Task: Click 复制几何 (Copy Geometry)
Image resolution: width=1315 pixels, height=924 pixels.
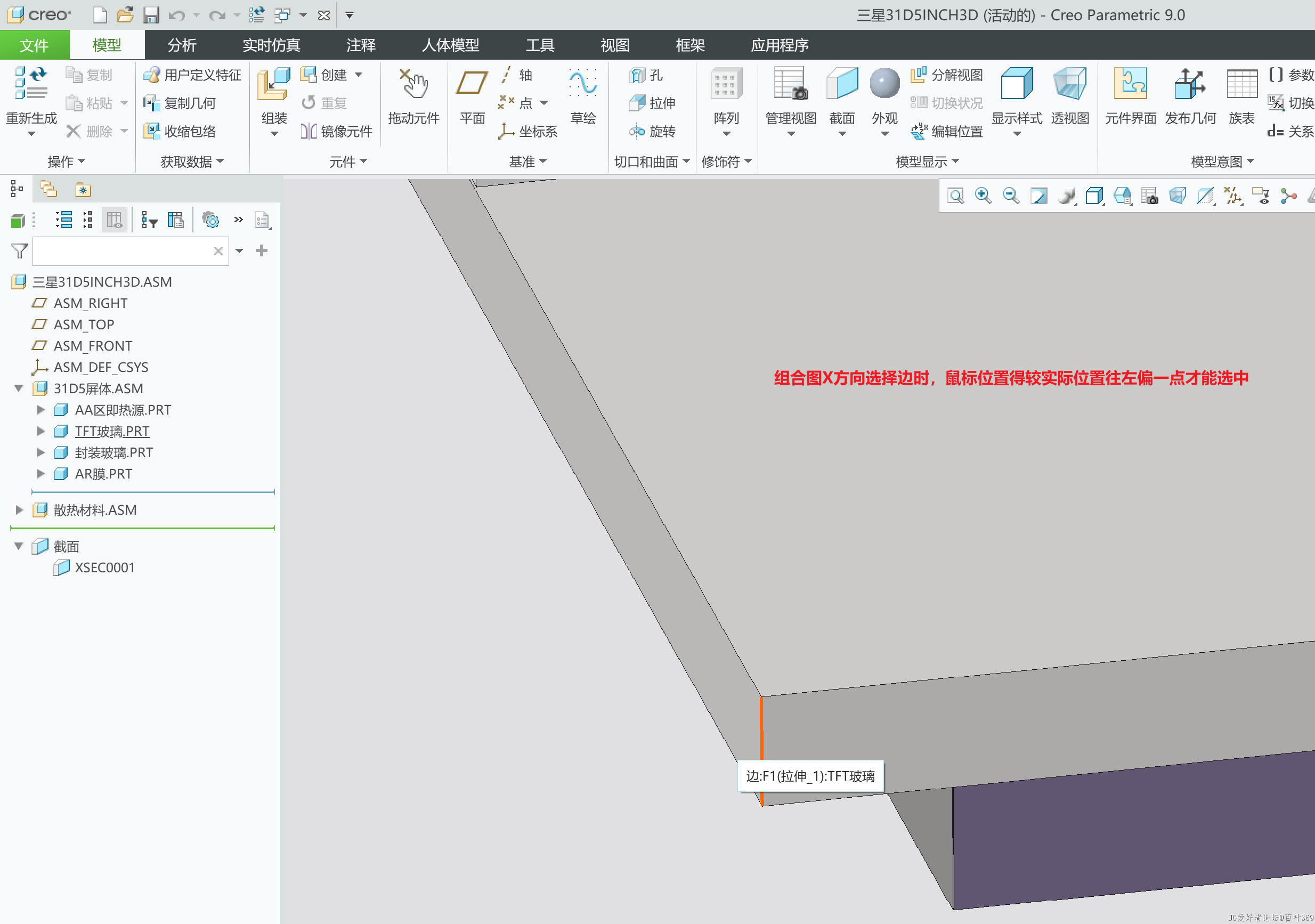Action: coord(179,103)
